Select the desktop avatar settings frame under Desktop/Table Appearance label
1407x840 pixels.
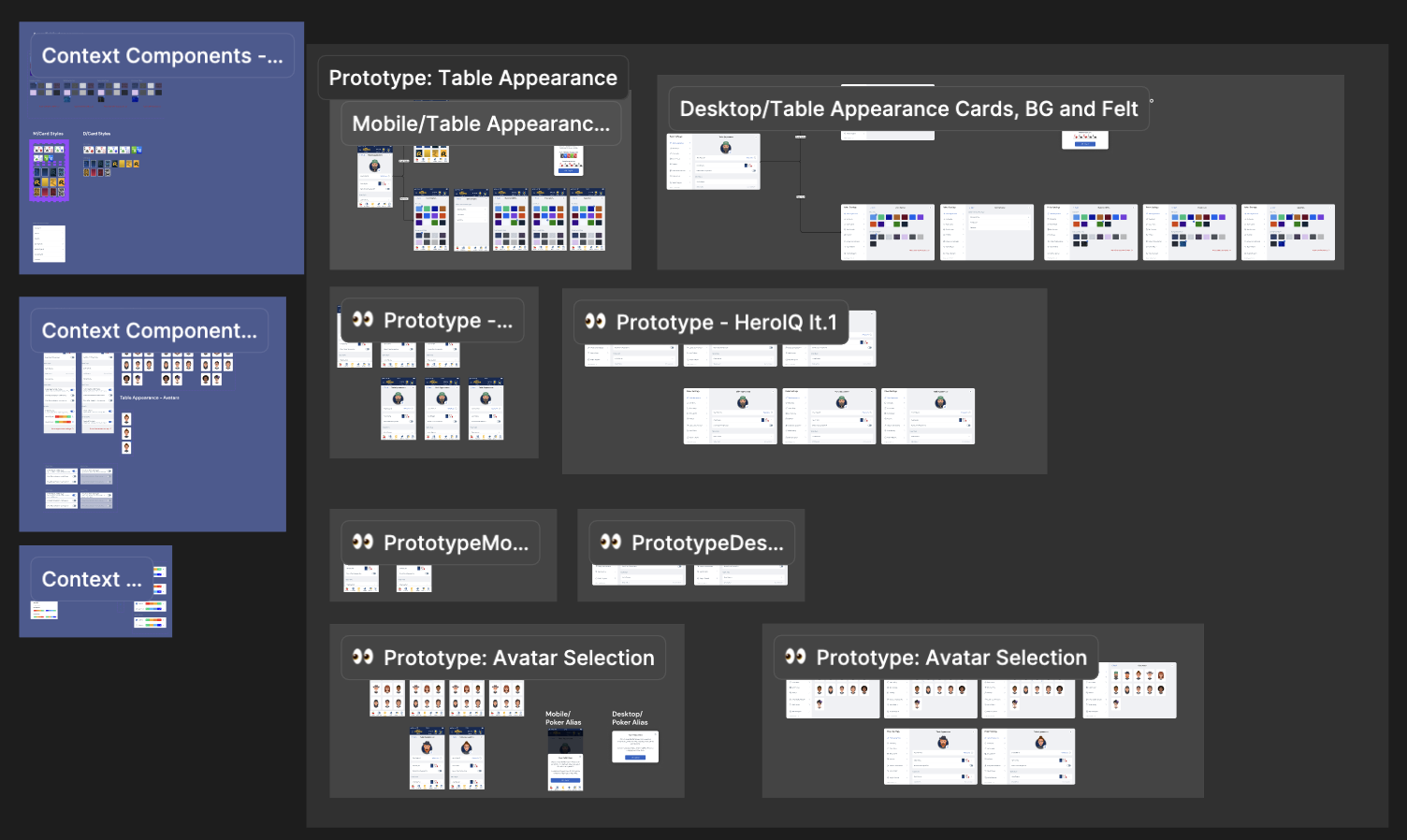coord(713,161)
